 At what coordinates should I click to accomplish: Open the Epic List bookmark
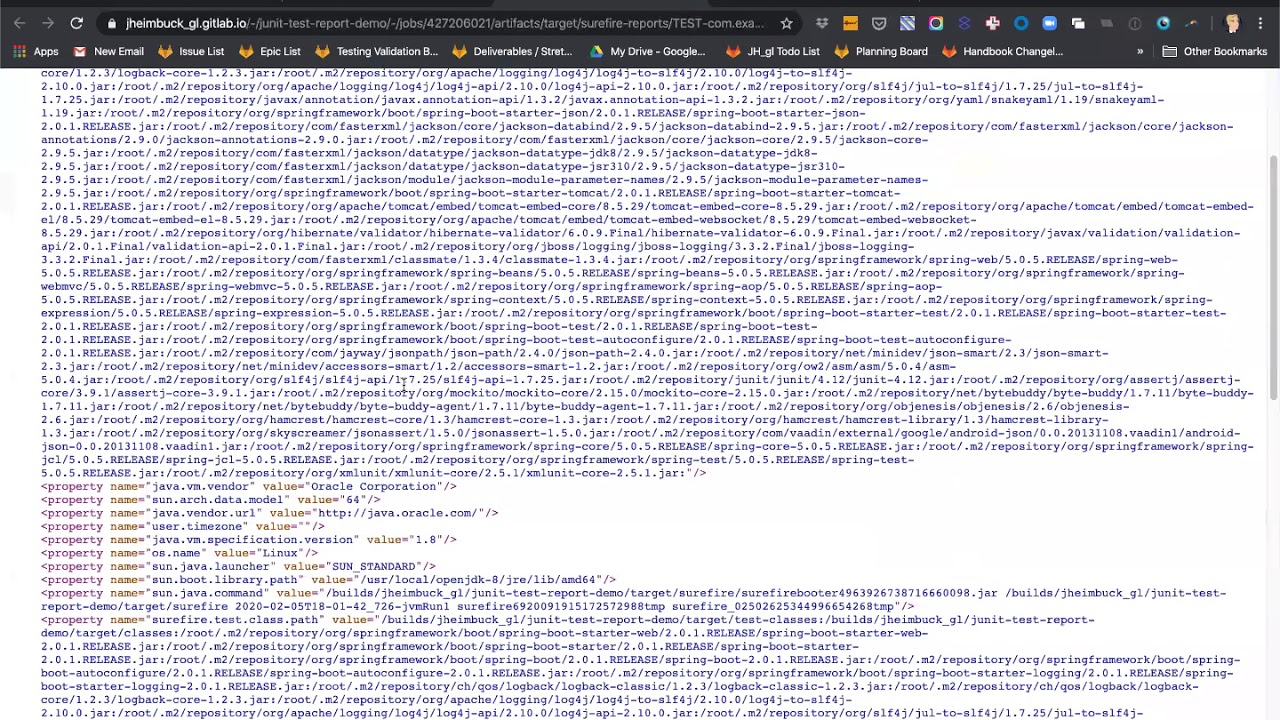[x=269, y=51]
